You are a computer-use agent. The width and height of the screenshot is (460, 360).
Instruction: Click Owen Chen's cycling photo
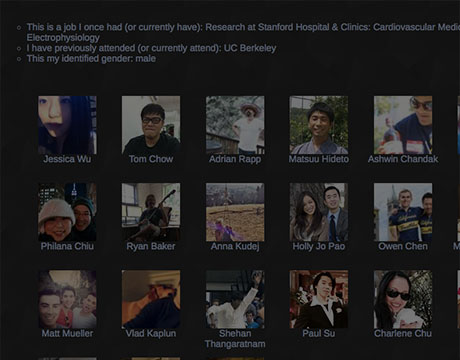[x=403, y=212]
